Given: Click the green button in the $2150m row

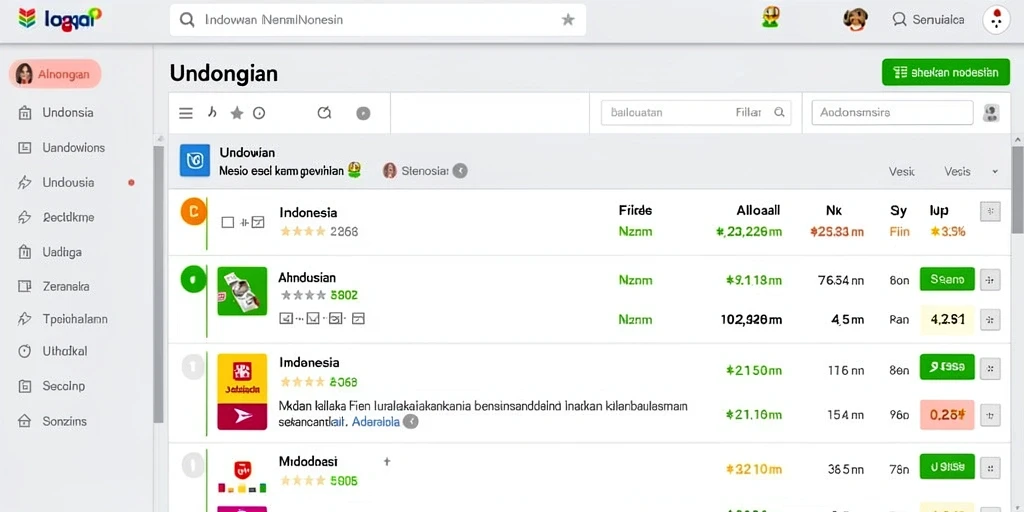Looking at the screenshot, I should click(x=947, y=367).
